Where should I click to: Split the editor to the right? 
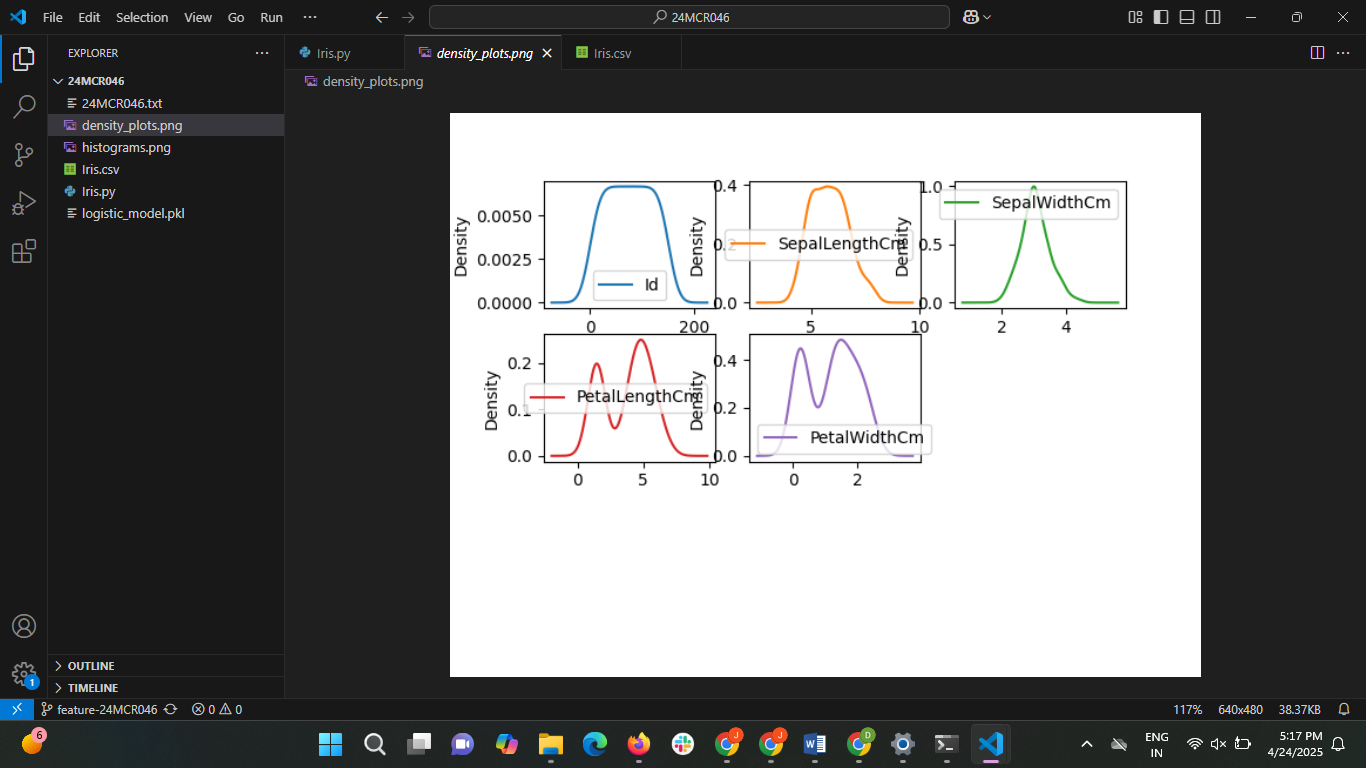[1317, 52]
